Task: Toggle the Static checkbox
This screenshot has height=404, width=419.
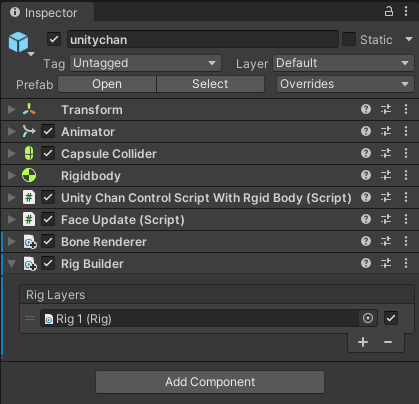Action: 349,39
